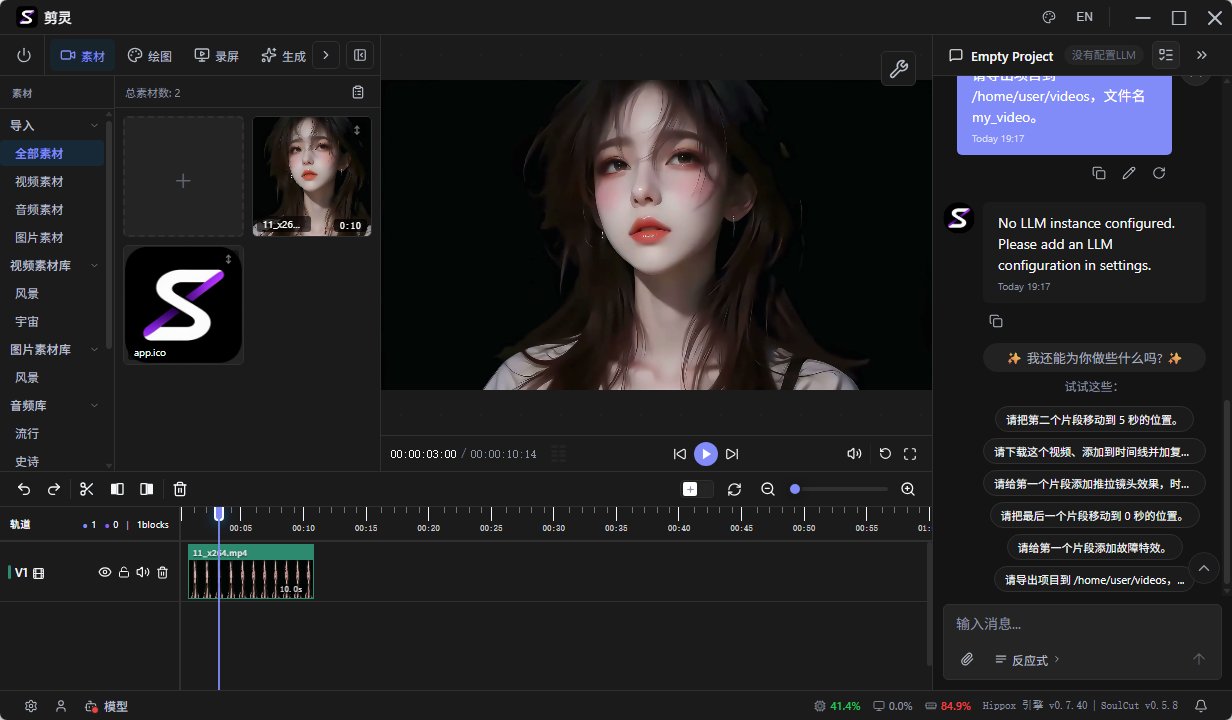The height and width of the screenshot is (720, 1232).
Task: Open the clipboard list icon beside 总素材数
Action: (358, 93)
